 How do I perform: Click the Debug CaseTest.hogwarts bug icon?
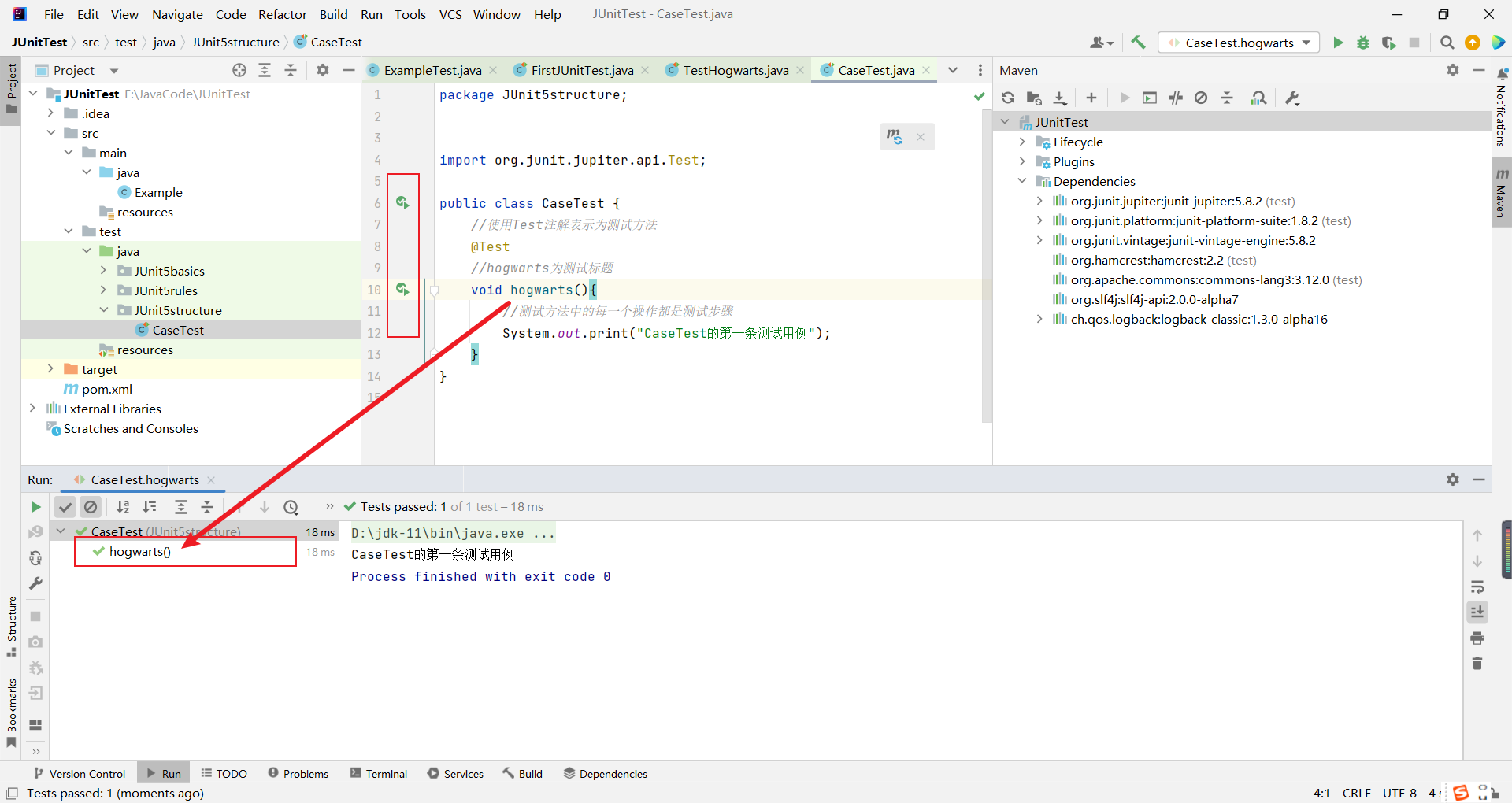(x=1363, y=43)
